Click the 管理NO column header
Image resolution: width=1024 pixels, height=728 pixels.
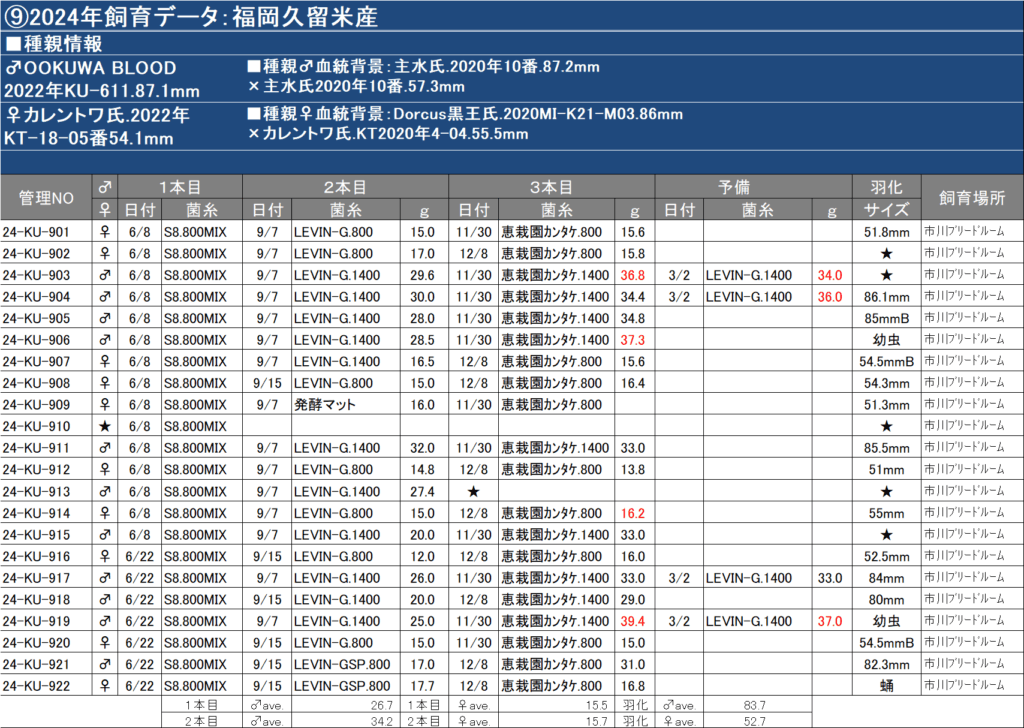47,198
